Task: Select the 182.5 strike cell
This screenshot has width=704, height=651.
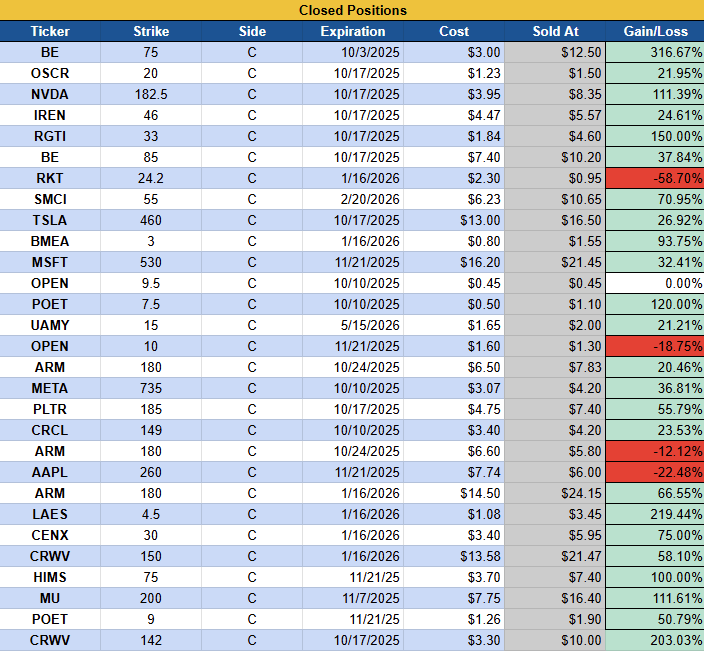Action: click(151, 94)
